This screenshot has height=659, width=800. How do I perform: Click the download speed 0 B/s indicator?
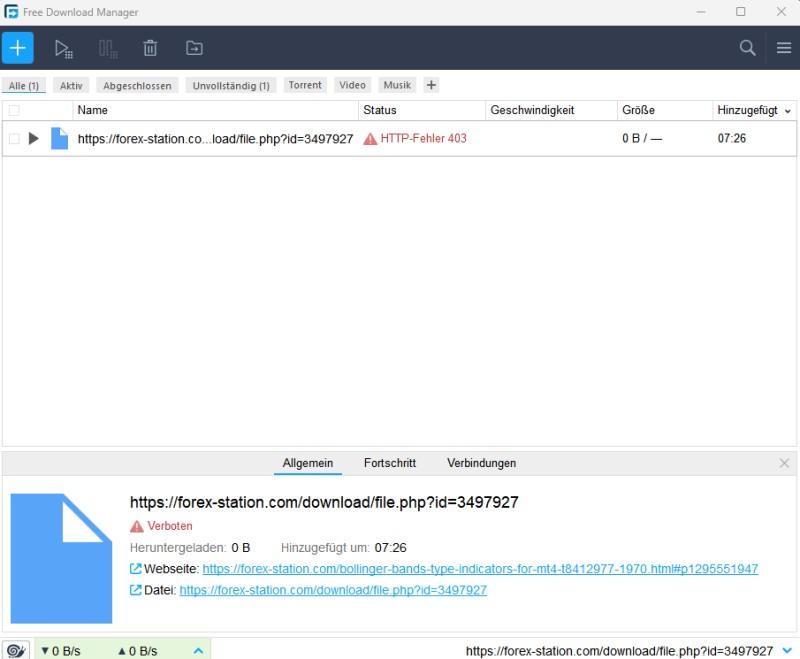pos(61,651)
